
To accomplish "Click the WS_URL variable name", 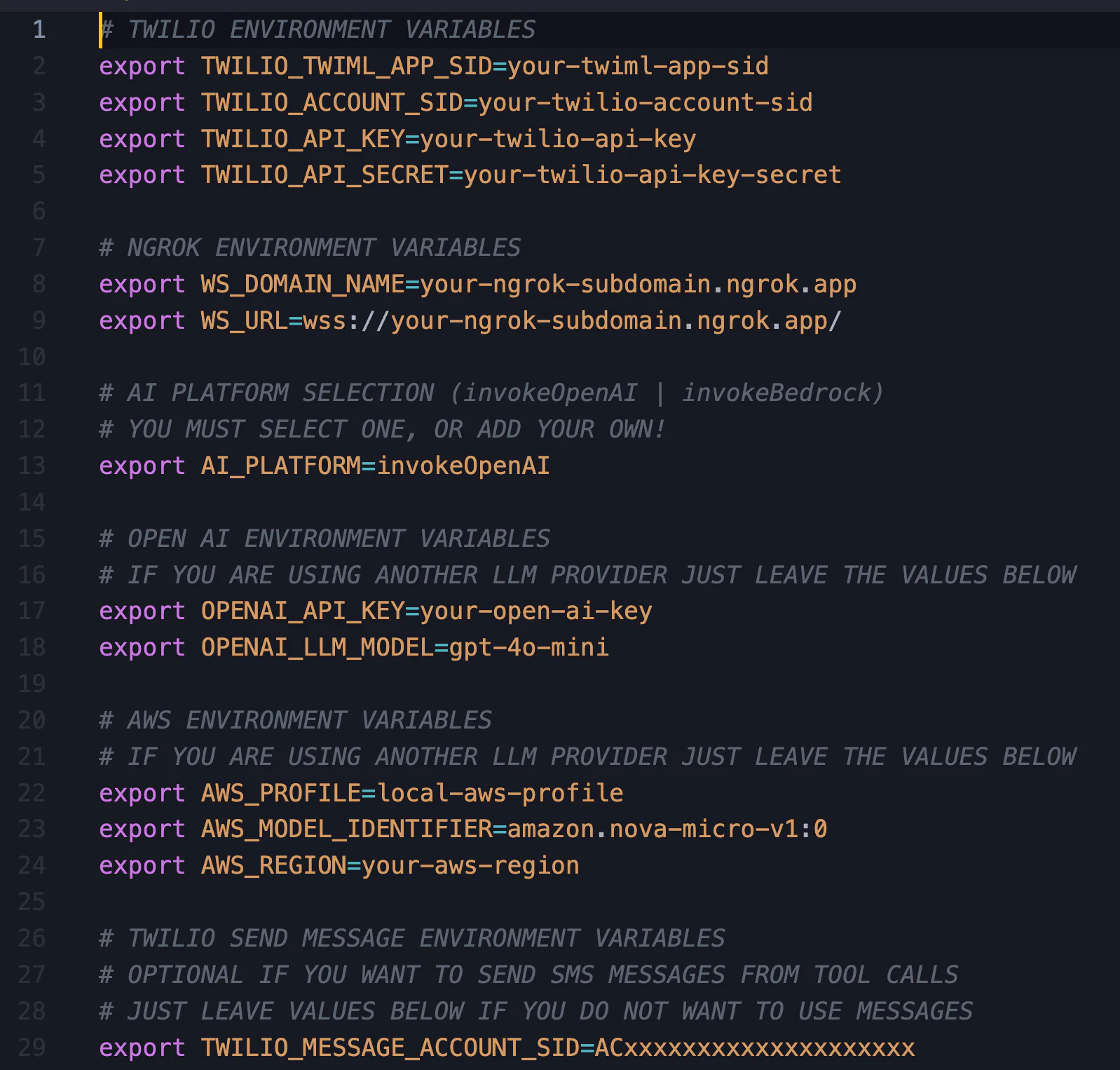I will pyautogui.click(x=245, y=320).
